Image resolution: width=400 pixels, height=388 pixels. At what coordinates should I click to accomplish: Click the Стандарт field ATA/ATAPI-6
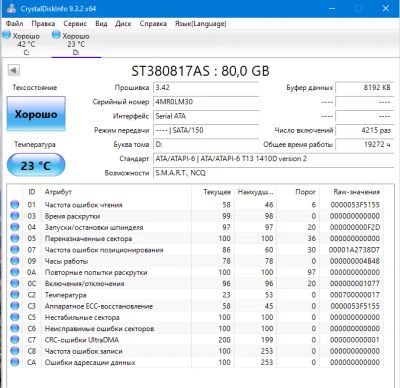(x=273, y=159)
